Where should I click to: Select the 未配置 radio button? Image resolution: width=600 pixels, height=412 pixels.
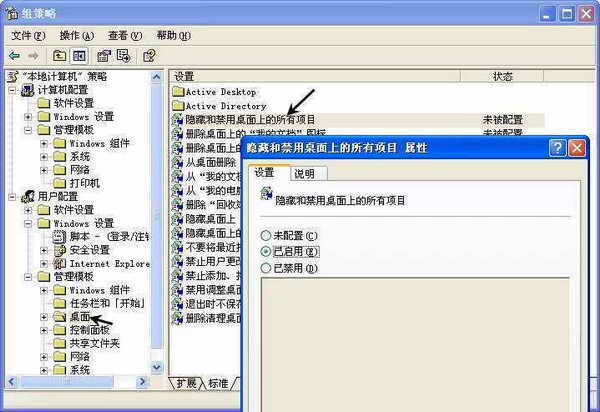(x=265, y=234)
